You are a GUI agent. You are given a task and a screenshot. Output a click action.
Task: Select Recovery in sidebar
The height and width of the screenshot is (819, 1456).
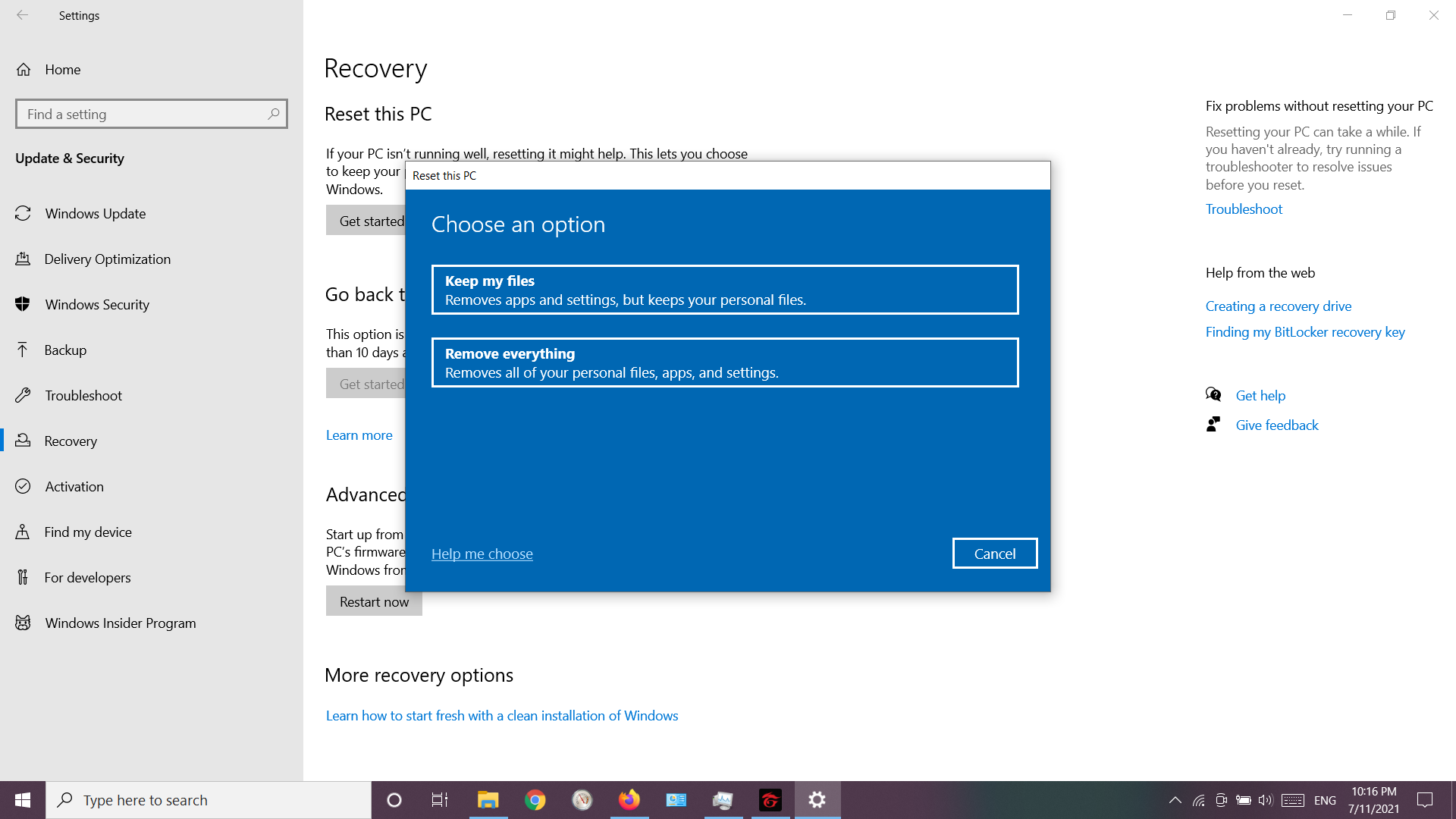pyautogui.click(x=71, y=441)
